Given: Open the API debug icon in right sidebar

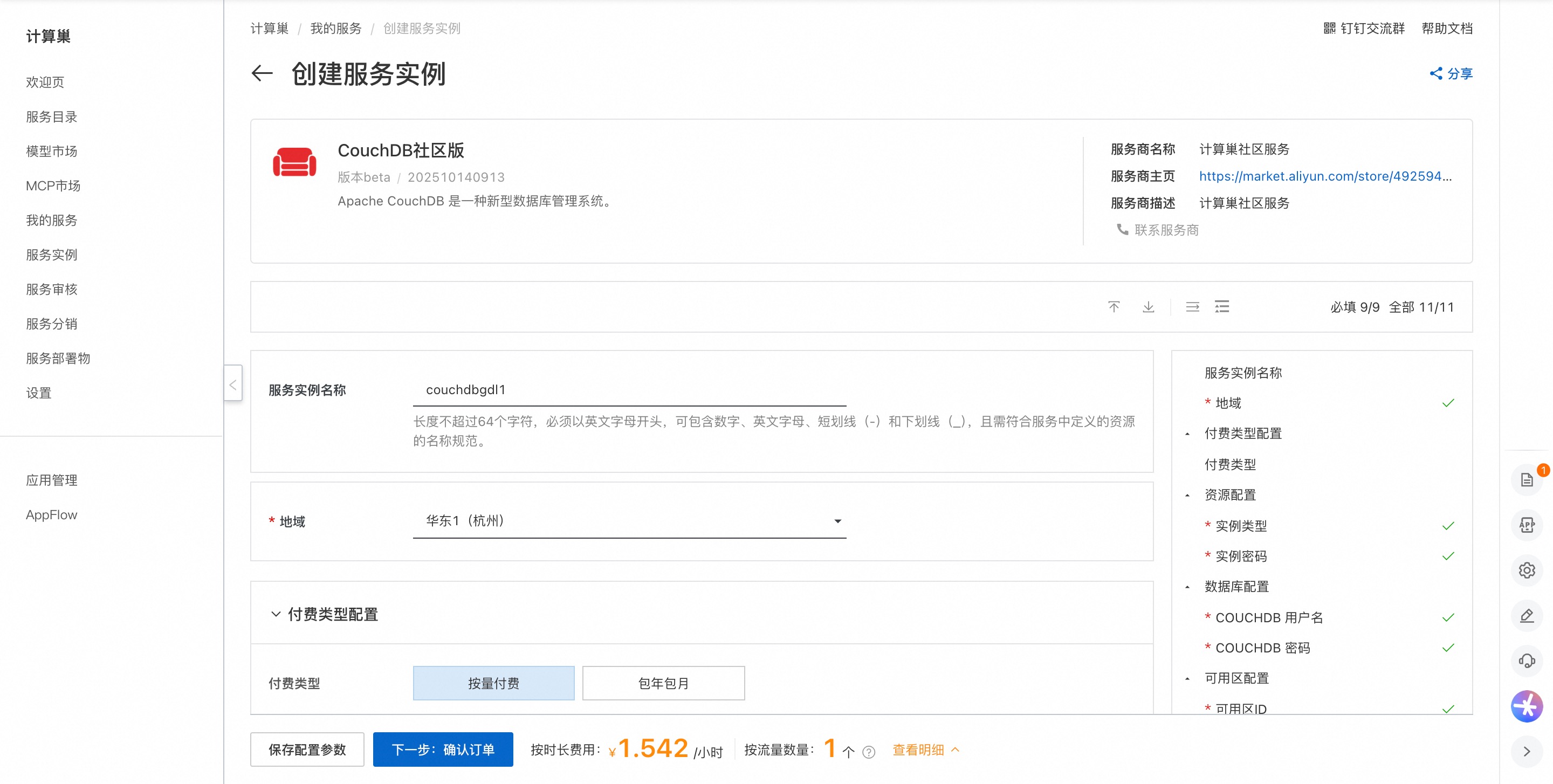Looking at the screenshot, I should coord(1526,525).
